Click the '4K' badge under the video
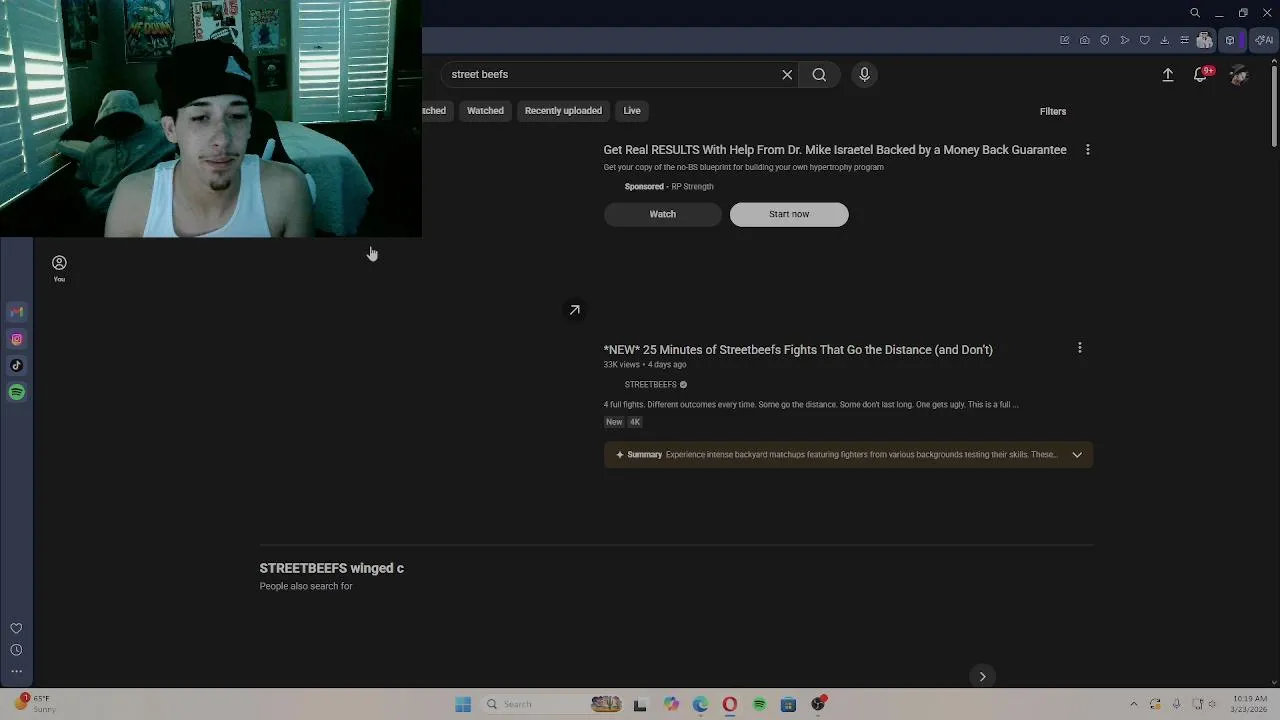Image resolution: width=1280 pixels, height=720 pixels. click(x=634, y=422)
